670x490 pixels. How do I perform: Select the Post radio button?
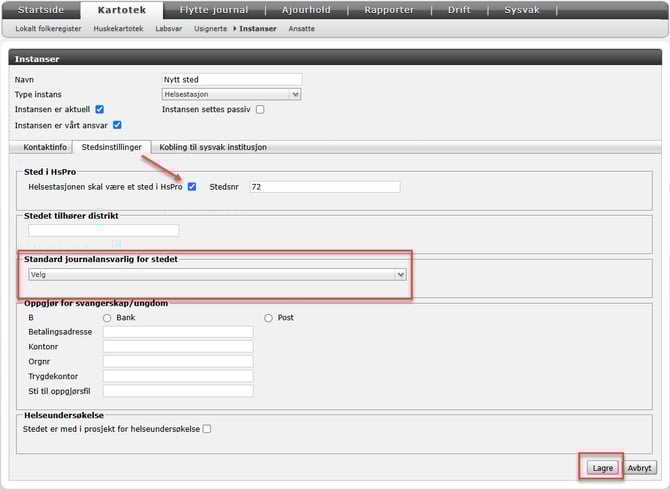point(268,318)
